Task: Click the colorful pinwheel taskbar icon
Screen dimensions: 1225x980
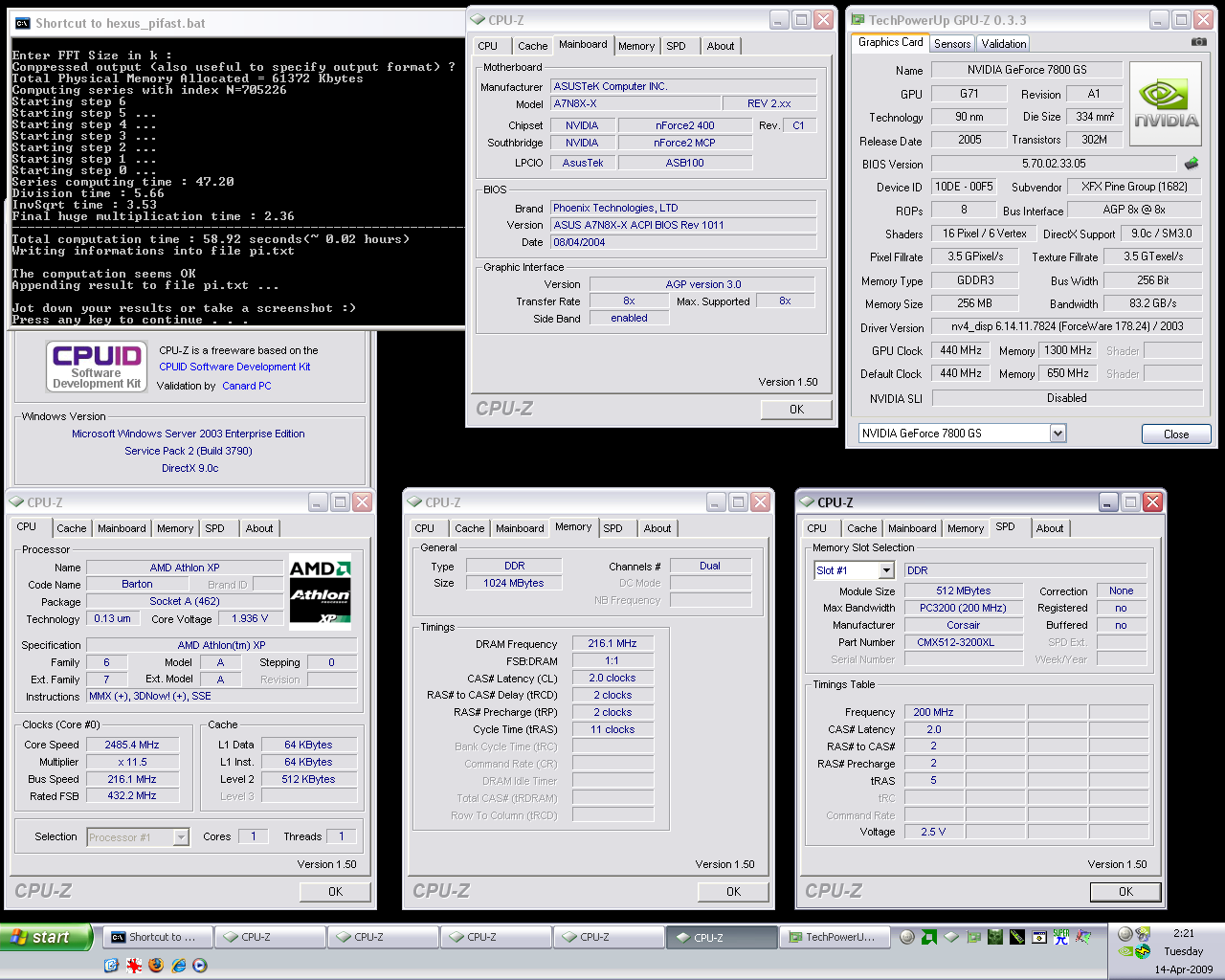Action: (x=1083, y=937)
